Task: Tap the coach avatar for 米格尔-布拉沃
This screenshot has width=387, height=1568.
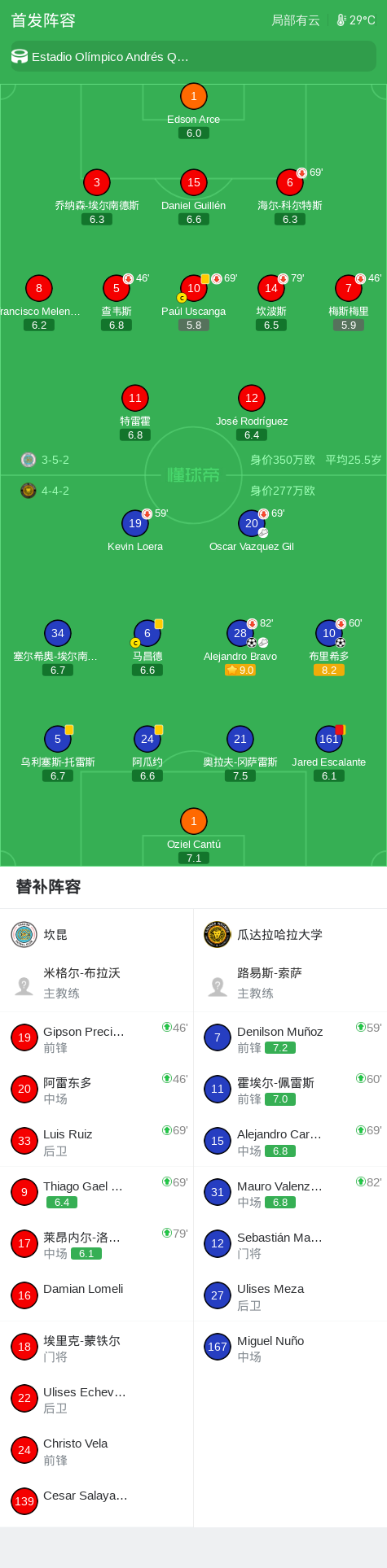Action: click(x=24, y=986)
